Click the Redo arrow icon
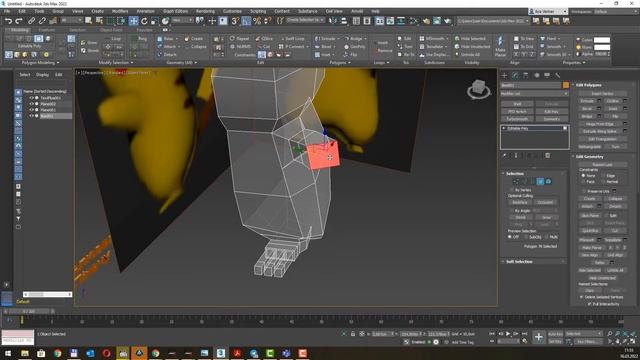 [x=19, y=21]
